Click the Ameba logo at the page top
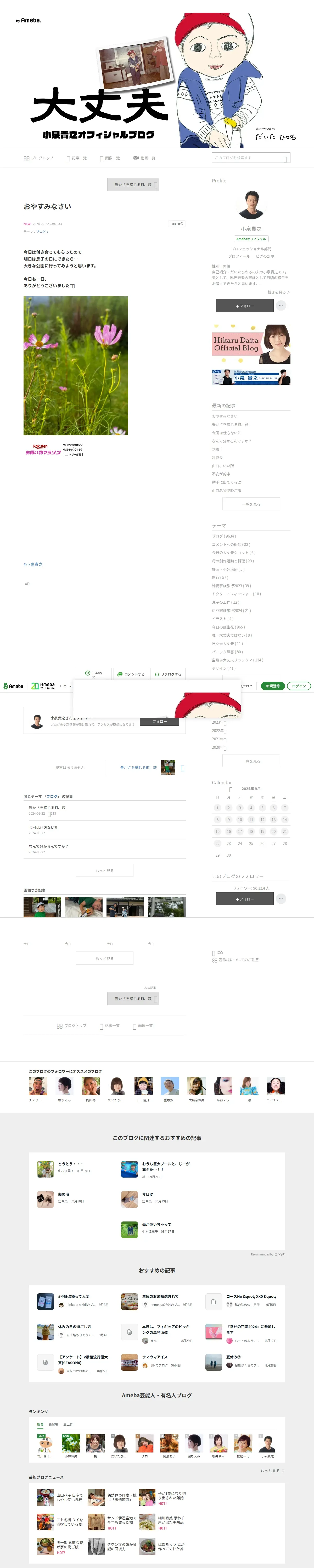 point(29,20)
